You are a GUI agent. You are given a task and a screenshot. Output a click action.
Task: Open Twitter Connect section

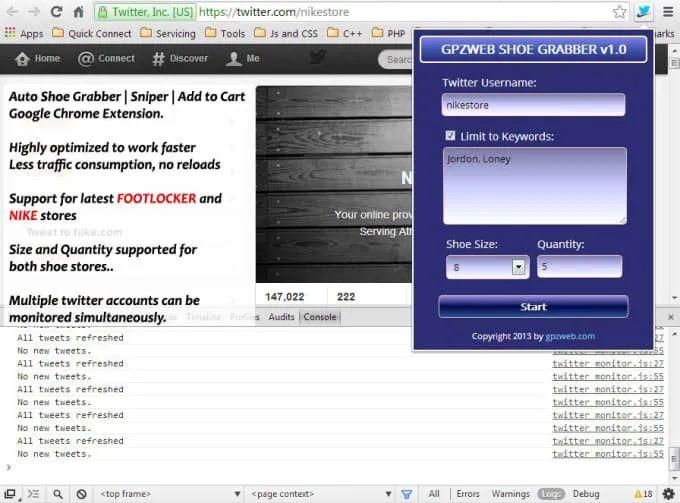click(x=106, y=59)
